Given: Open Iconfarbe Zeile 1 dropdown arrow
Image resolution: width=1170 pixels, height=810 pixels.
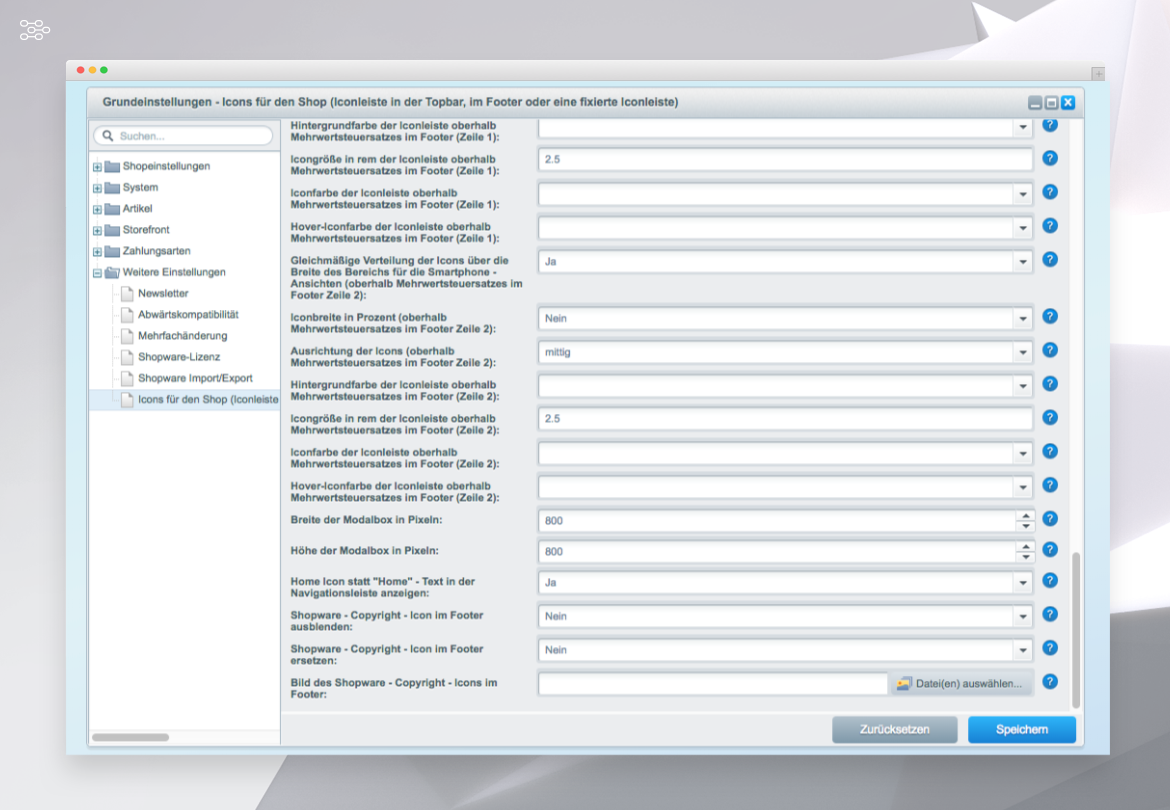Looking at the screenshot, I should [x=1023, y=195].
